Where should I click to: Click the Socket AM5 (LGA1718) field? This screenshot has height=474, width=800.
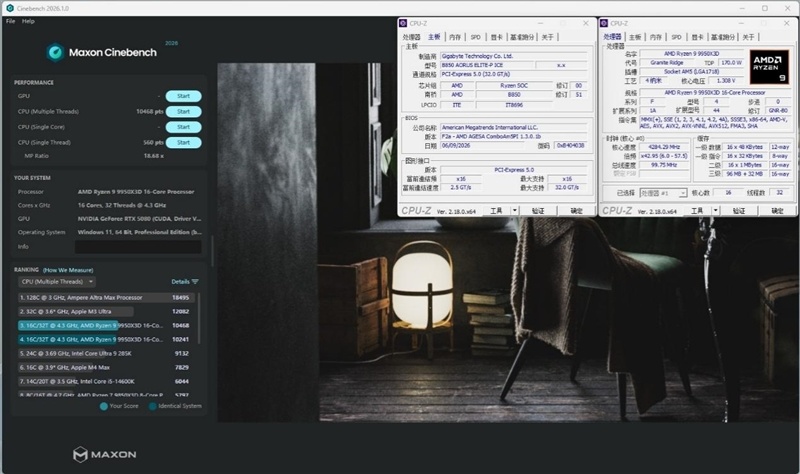691,71
